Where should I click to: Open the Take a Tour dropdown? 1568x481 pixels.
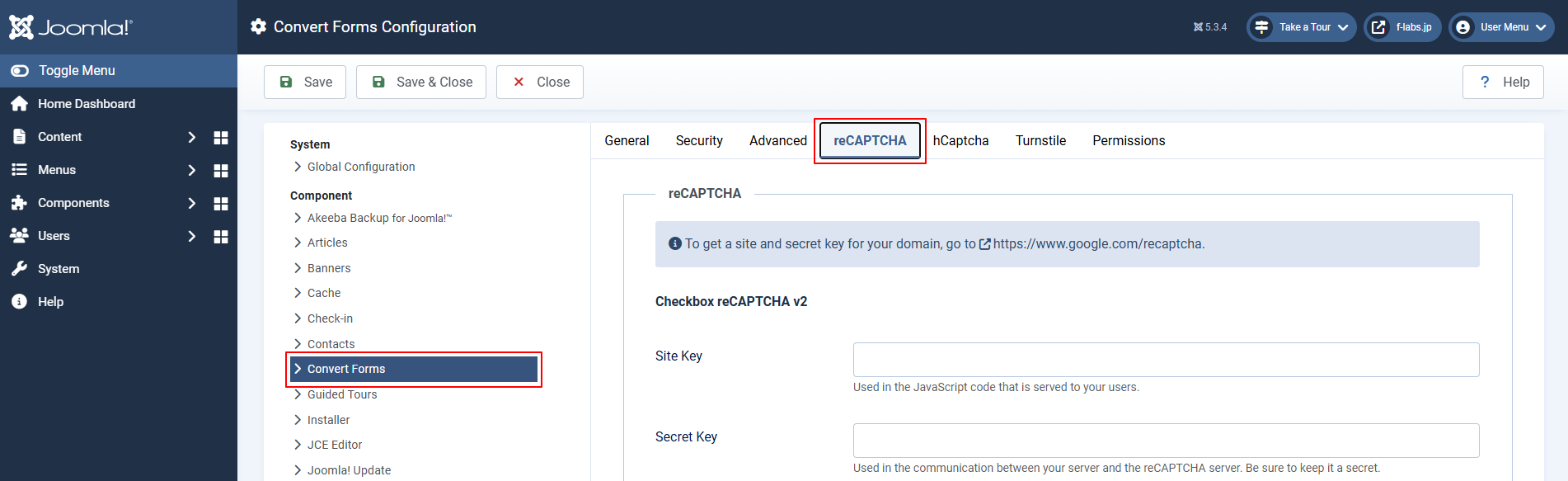click(x=1301, y=27)
